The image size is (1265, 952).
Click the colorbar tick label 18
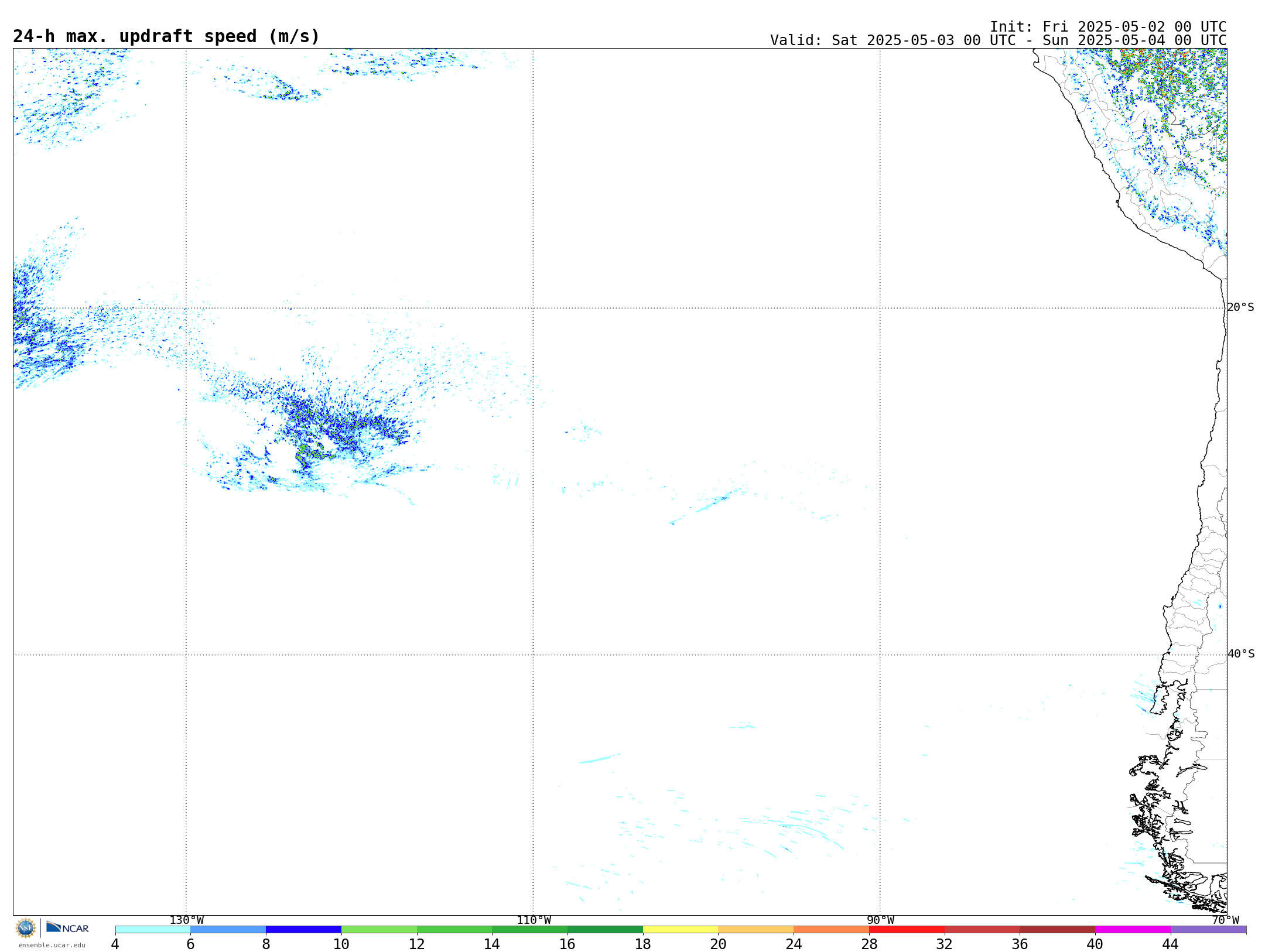click(643, 944)
